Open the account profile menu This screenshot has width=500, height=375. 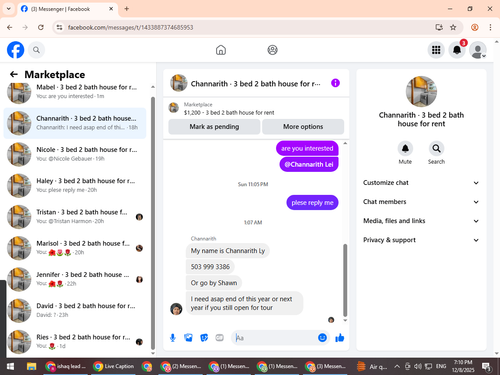point(478,50)
